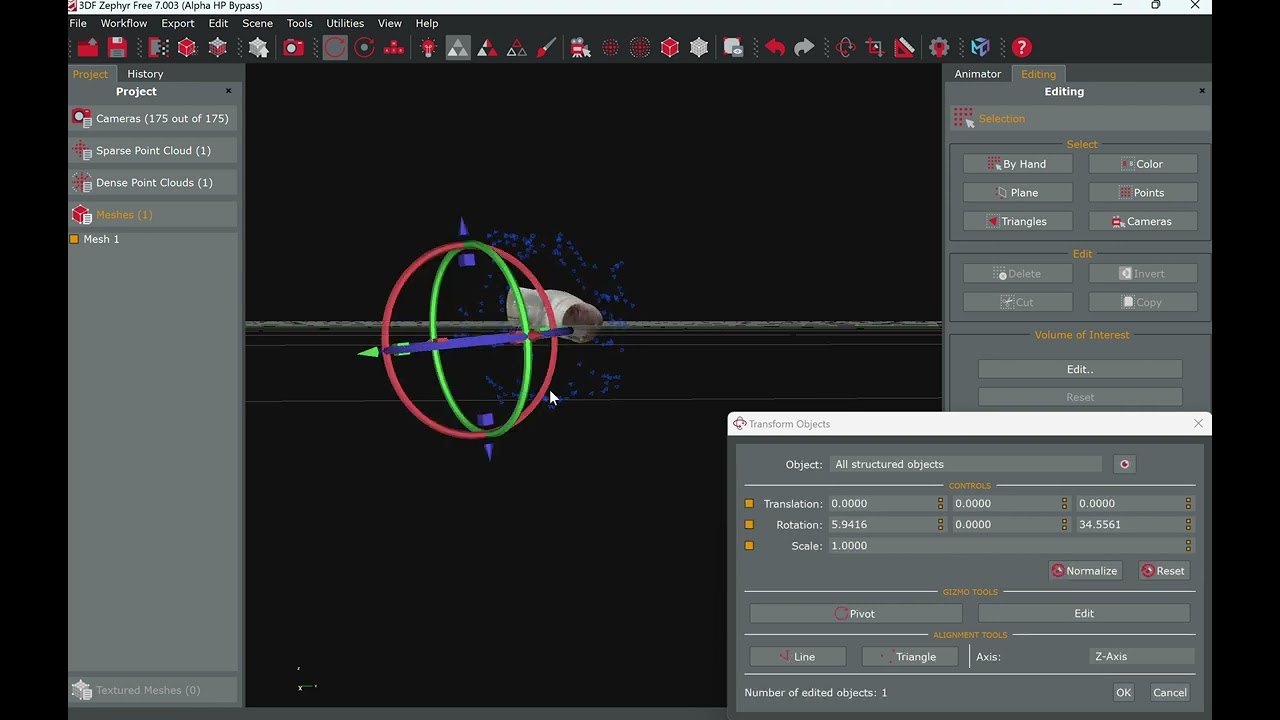Select By Hand selection mode
Viewport: 1280px width, 720px height.
pyautogui.click(x=1018, y=164)
